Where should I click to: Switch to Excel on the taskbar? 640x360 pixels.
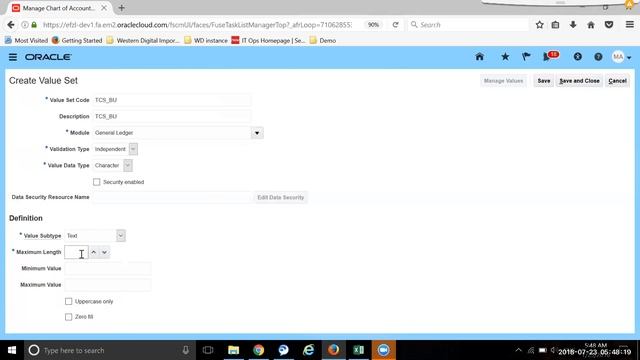[x=358, y=350]
